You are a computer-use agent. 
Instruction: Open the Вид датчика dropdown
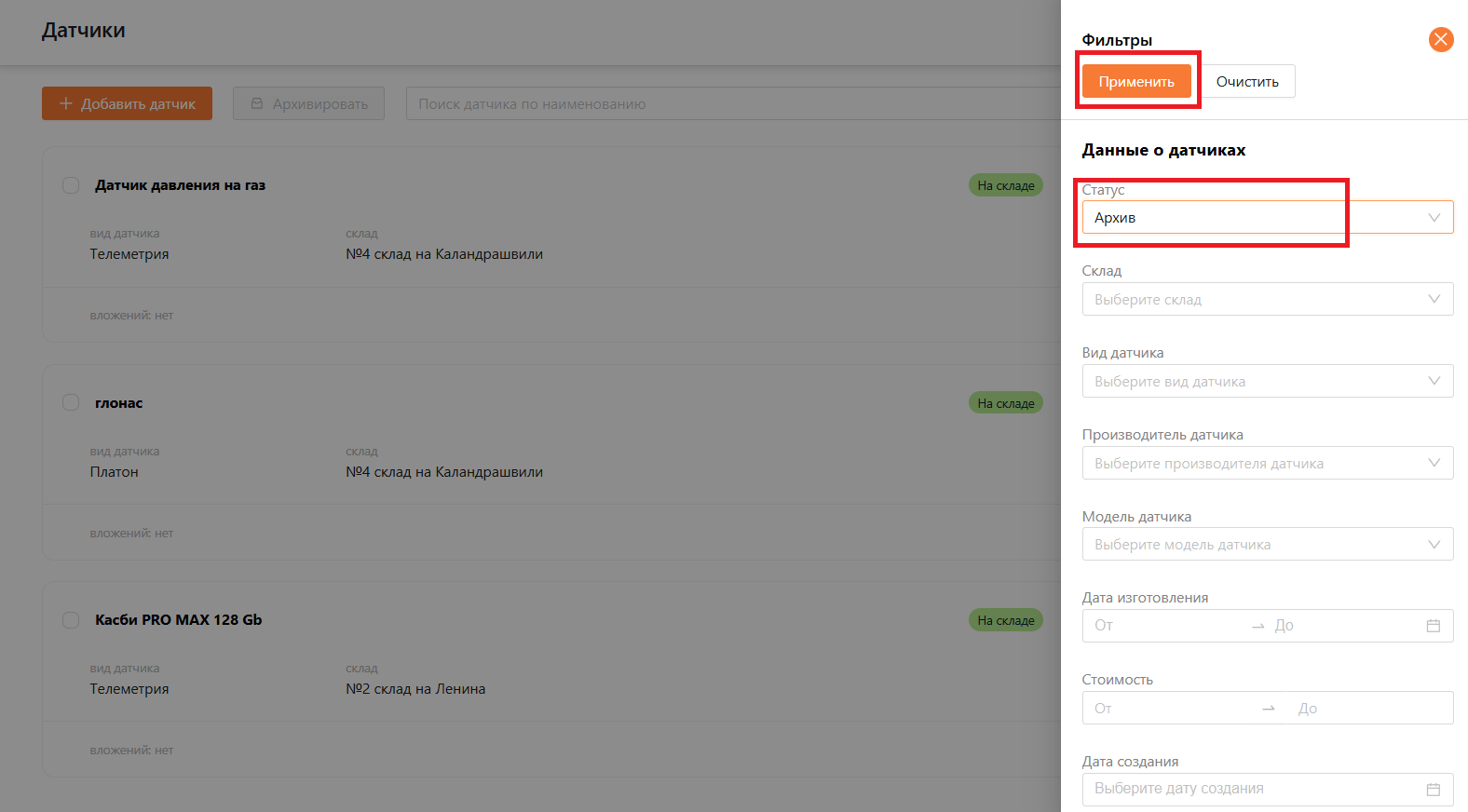coord(1267,381)
